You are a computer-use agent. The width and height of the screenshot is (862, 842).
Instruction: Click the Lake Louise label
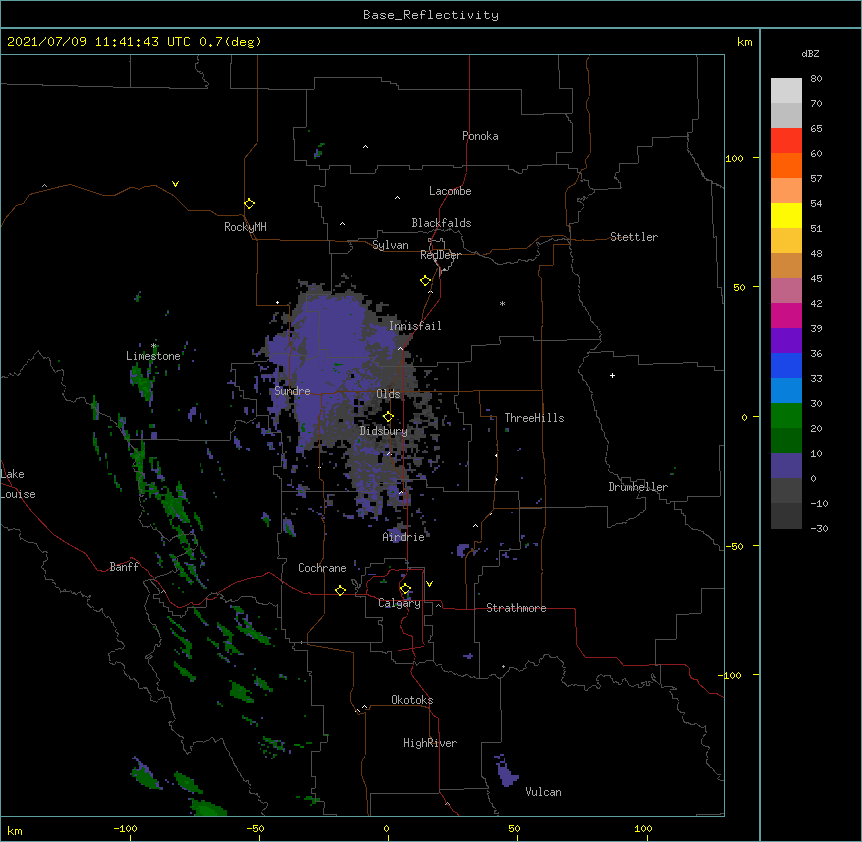tap(18, 484)
